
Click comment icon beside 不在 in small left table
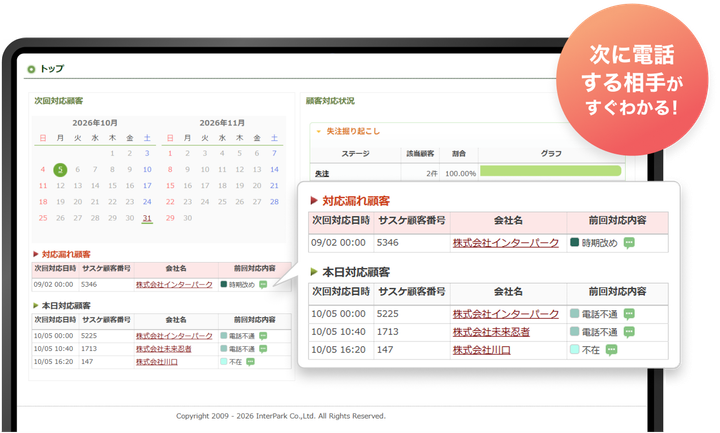pos(250,362)
